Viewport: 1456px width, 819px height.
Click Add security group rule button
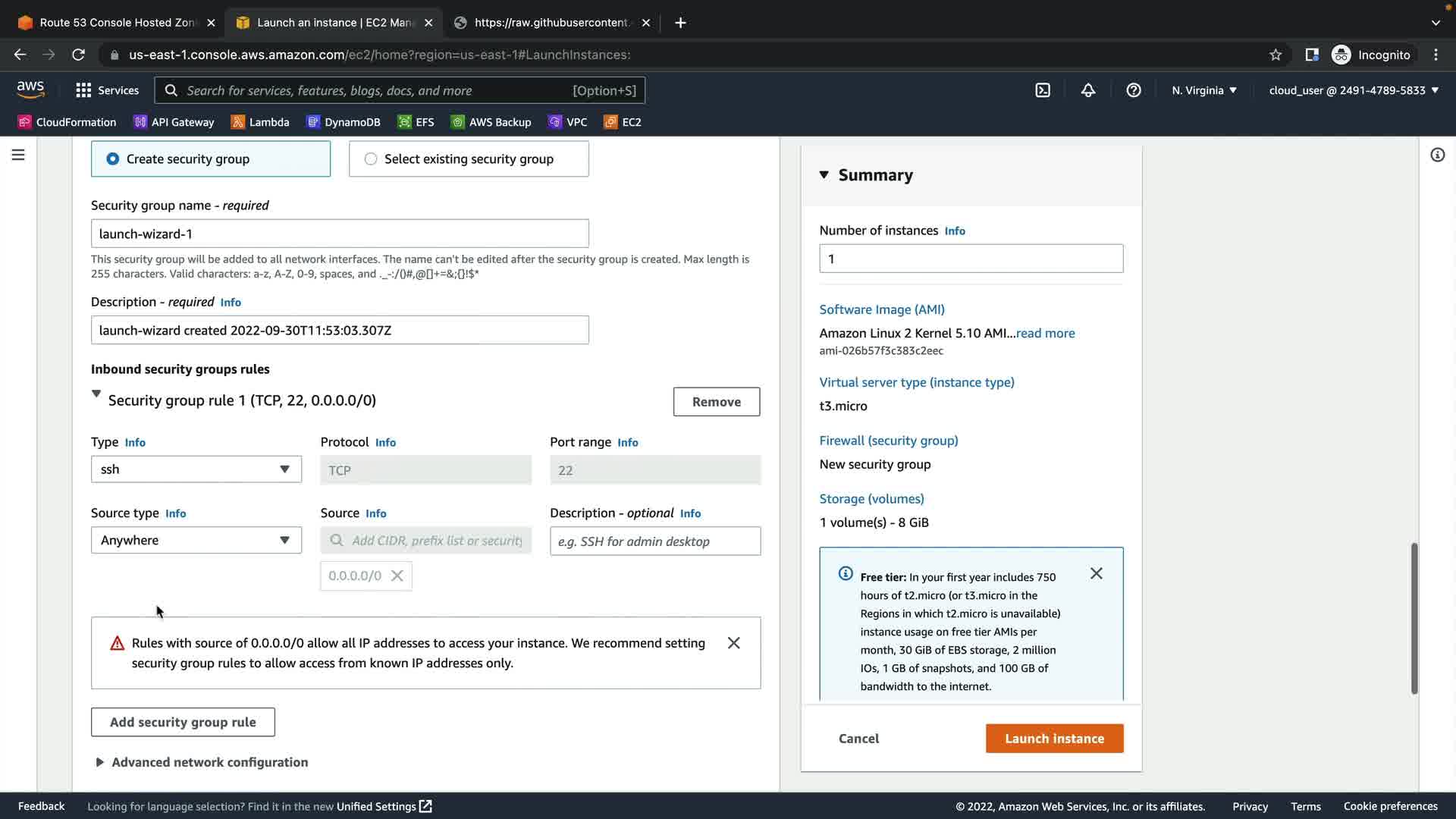pos(183,722)
